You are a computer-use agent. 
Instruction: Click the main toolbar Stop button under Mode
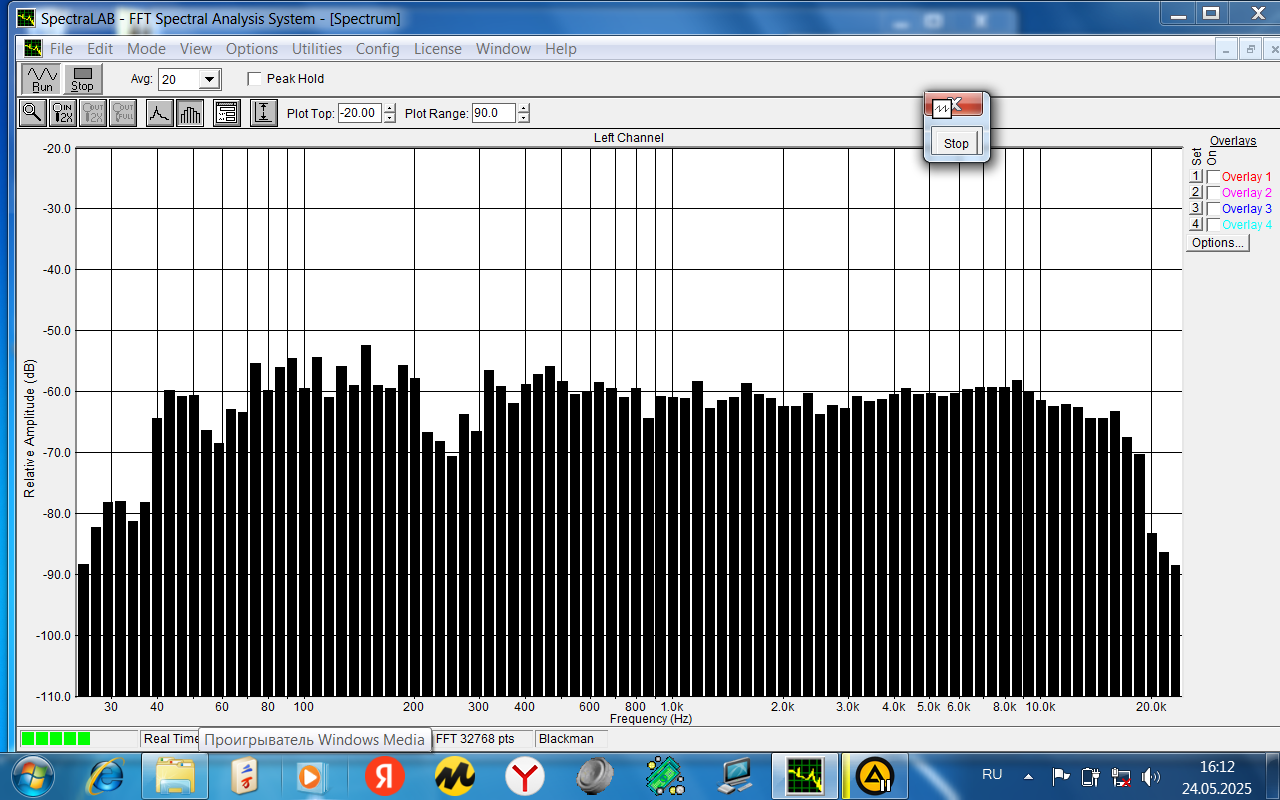82,79
